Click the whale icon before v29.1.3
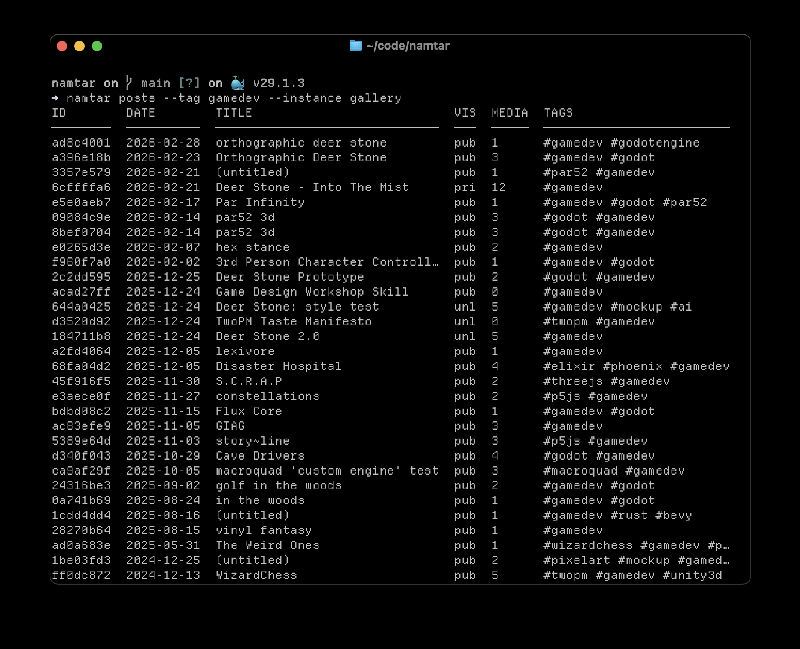This screenshot has width=800, height=649. [237, 83]
